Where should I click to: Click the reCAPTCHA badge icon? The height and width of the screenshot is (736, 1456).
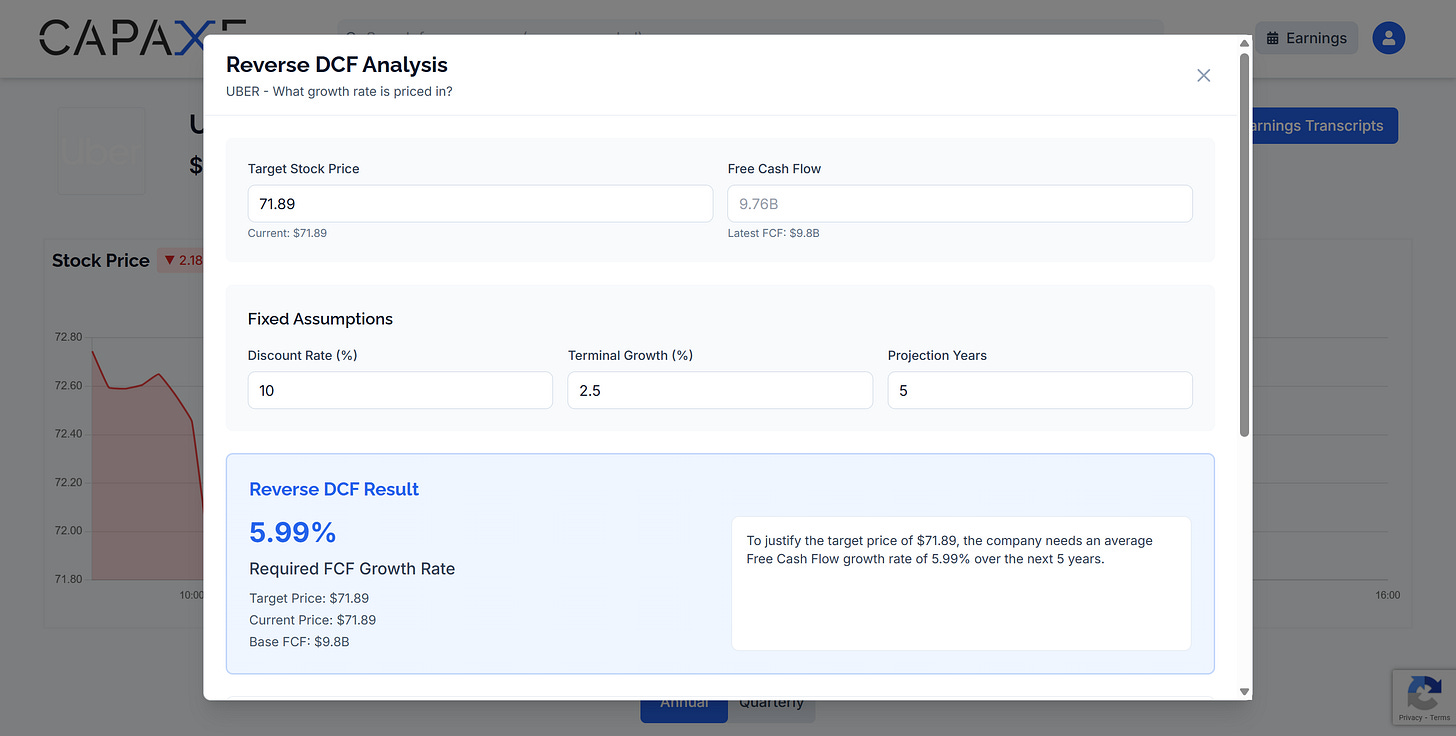coord(1424,692)
